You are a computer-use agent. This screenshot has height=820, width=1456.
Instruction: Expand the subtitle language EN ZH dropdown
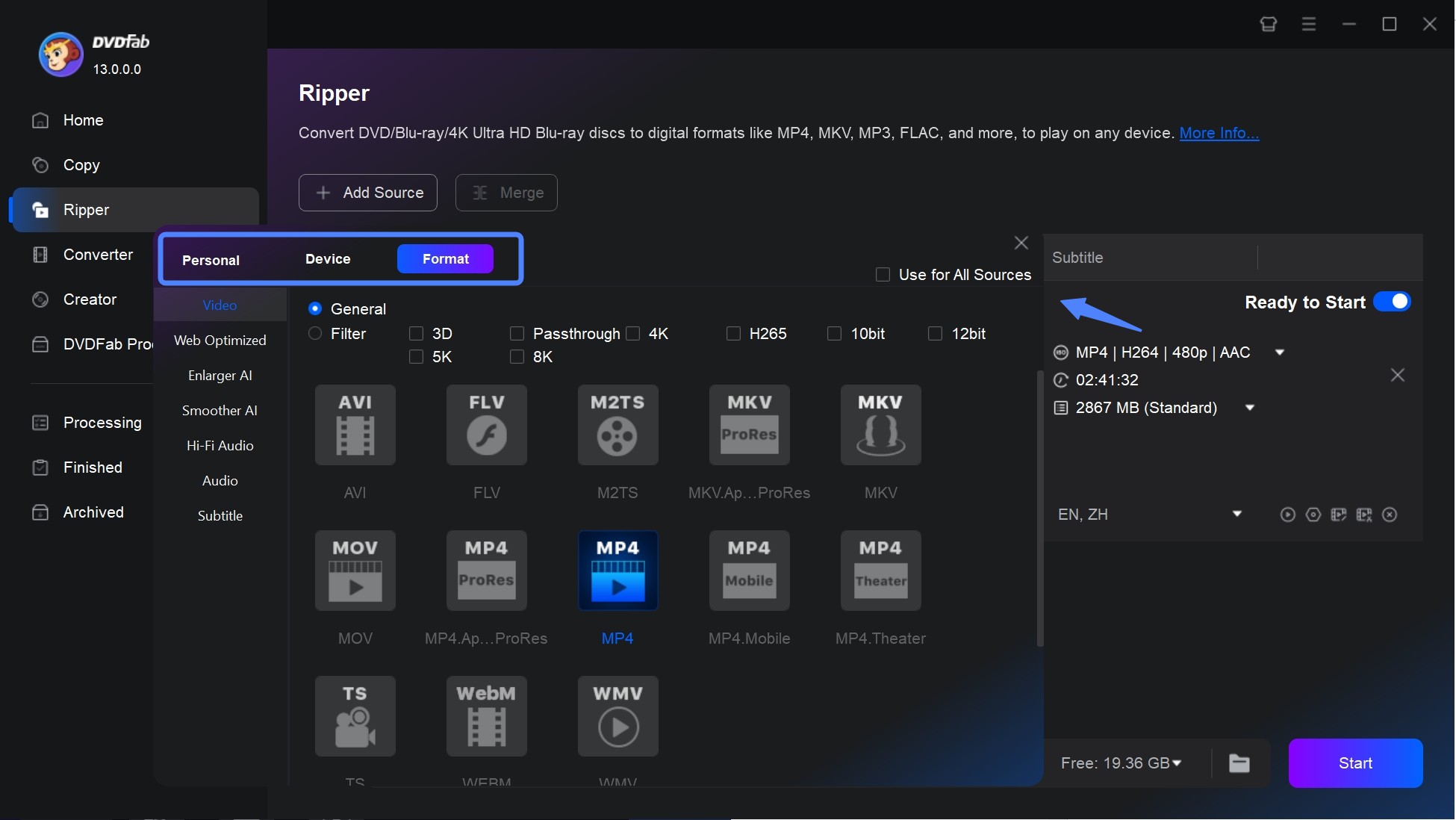coord(1236,514)
